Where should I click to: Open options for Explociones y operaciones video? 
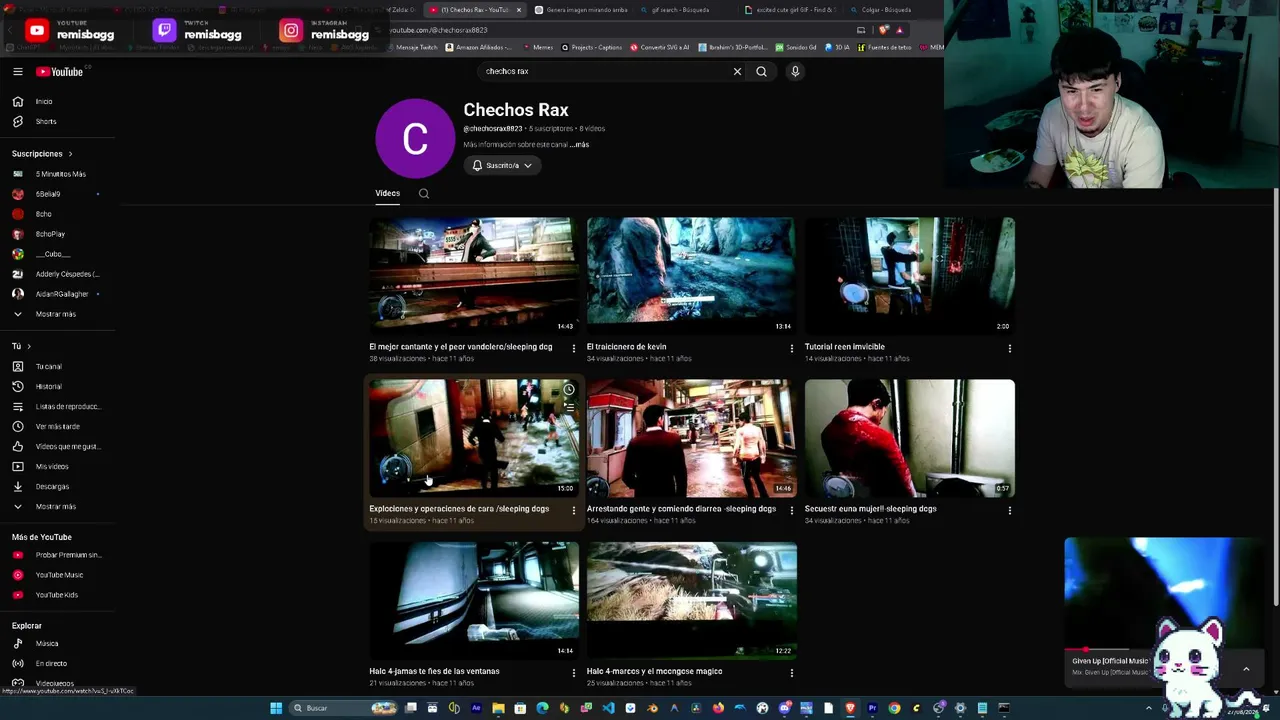coord(573,511)
